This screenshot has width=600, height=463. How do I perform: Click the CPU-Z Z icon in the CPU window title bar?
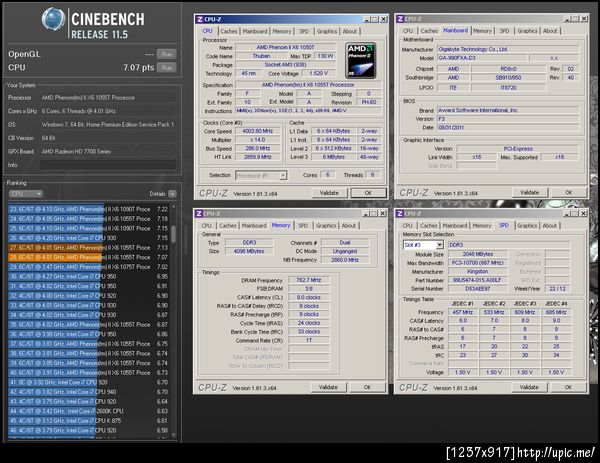200,19
